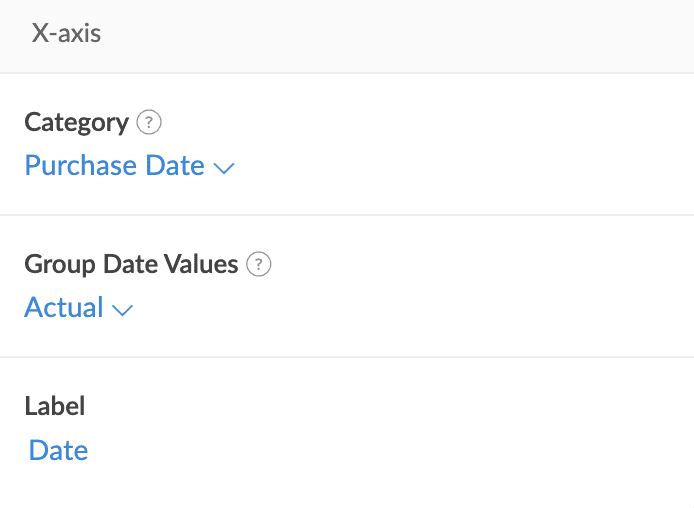Select the X-axis section header
Viewport: 694px width, 508px height.
coord(66,34)
